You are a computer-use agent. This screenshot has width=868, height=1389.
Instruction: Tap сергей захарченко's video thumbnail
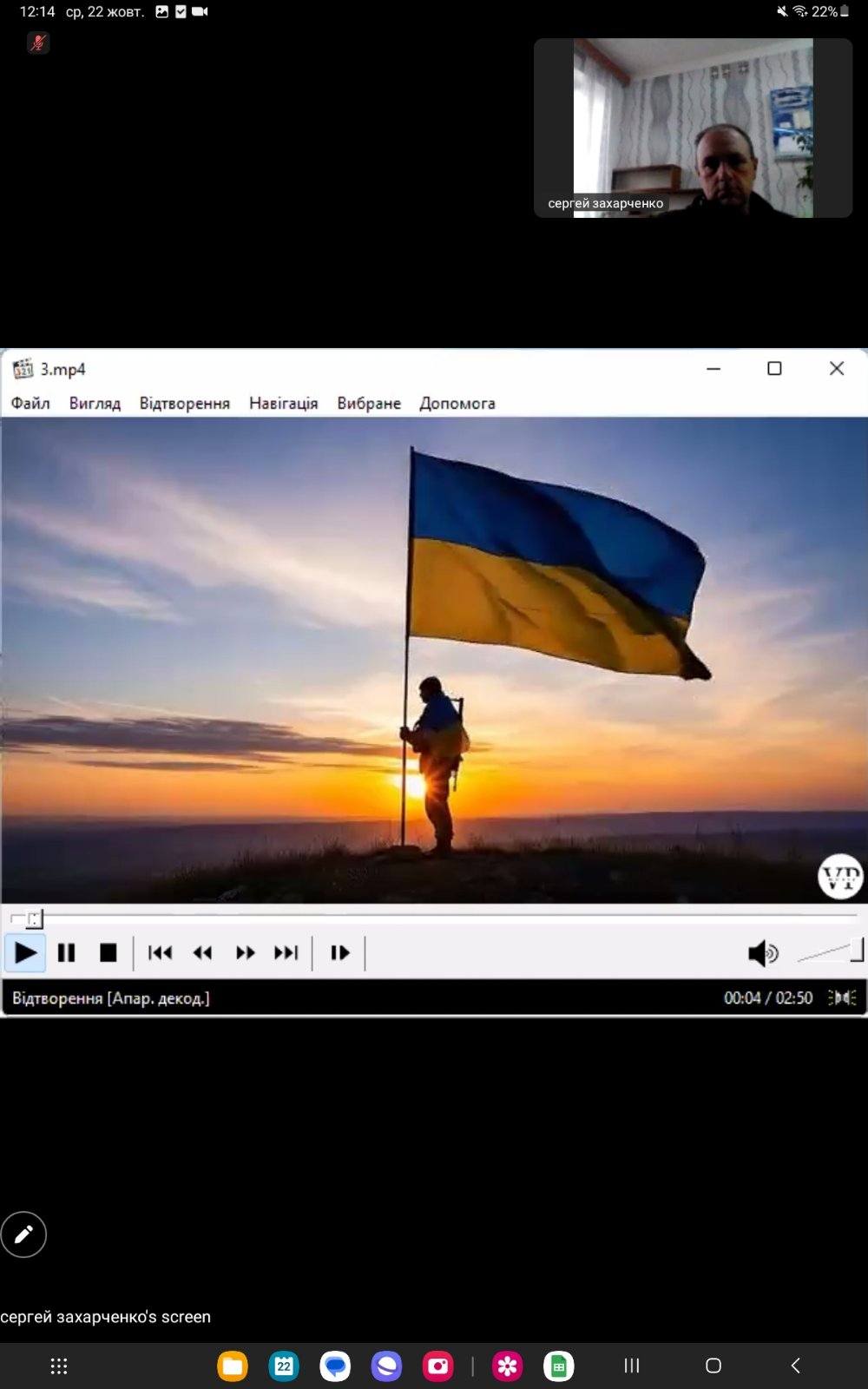[693, 128]
